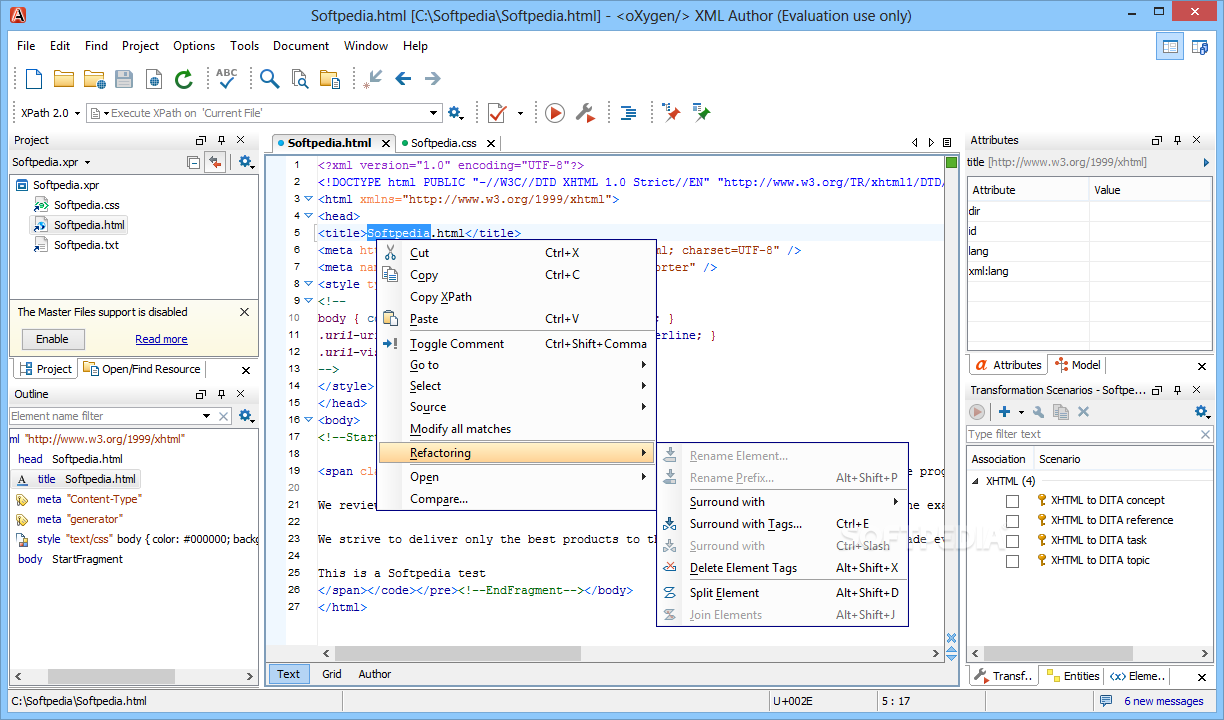The height and width of the screenshot is (720, 1224).
Task: Click 6 new messages link
Action: coord(1164,701)
